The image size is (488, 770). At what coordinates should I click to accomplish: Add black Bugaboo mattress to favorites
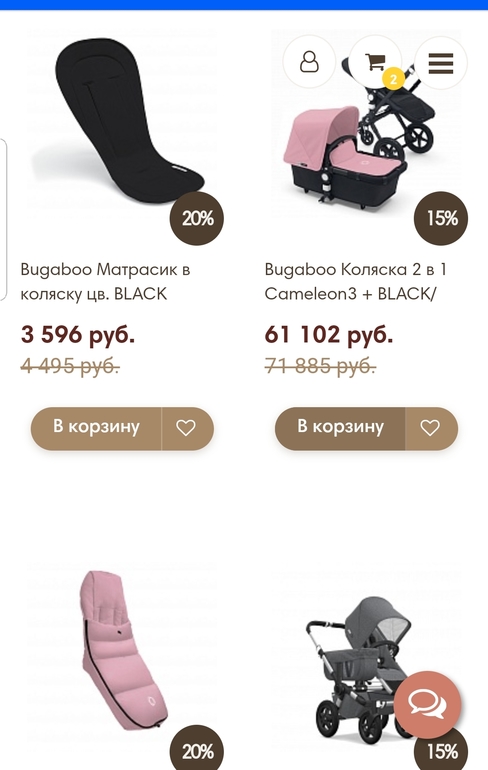click(x=187, y=428)
